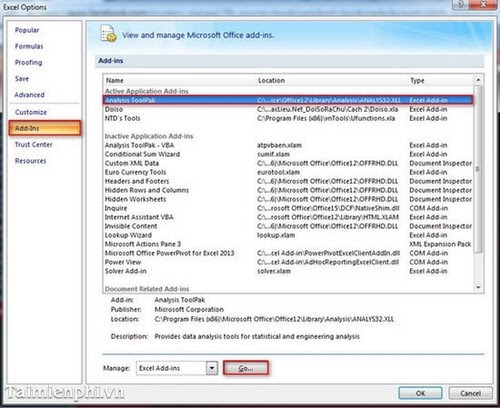Select the NTD's Tools add-in
The image size is (500, 408).
(288, 118)
